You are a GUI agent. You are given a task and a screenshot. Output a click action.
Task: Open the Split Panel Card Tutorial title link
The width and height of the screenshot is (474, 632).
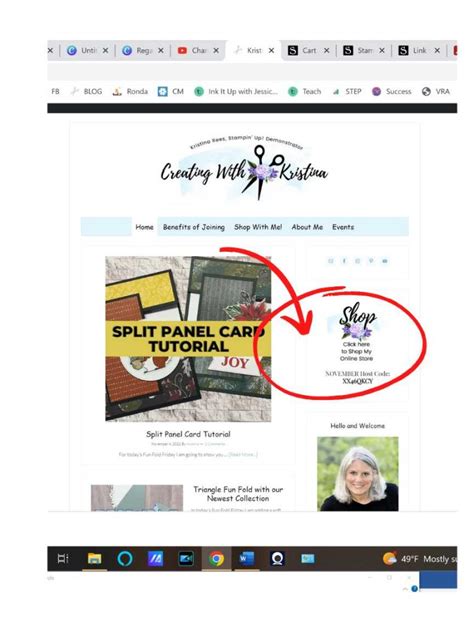tap(188, 434)
